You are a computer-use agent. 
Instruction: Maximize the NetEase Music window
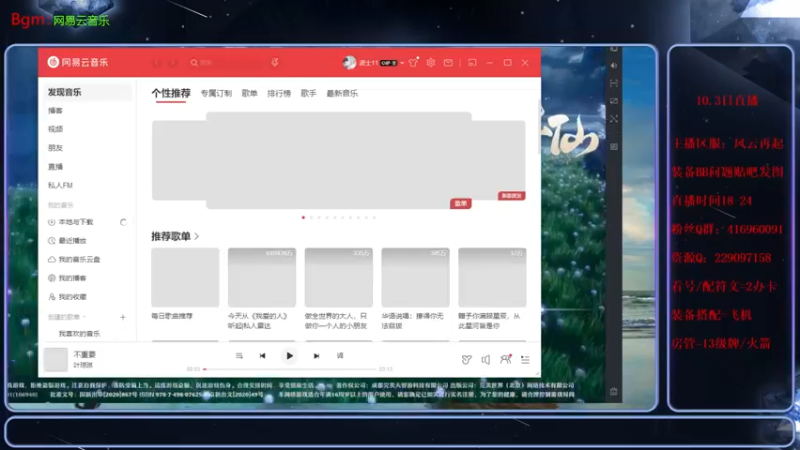click(507, 62)
